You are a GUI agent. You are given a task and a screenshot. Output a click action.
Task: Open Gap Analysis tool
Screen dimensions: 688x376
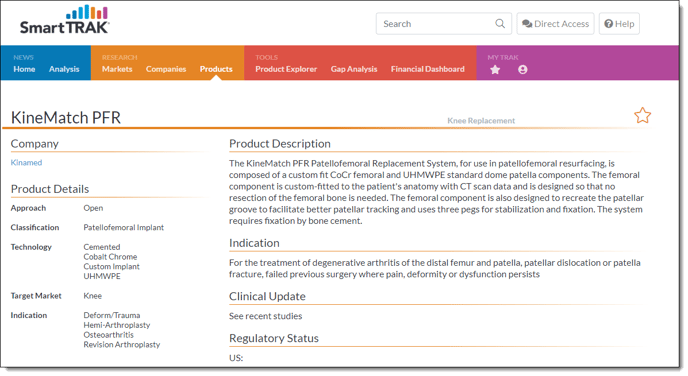354,69
